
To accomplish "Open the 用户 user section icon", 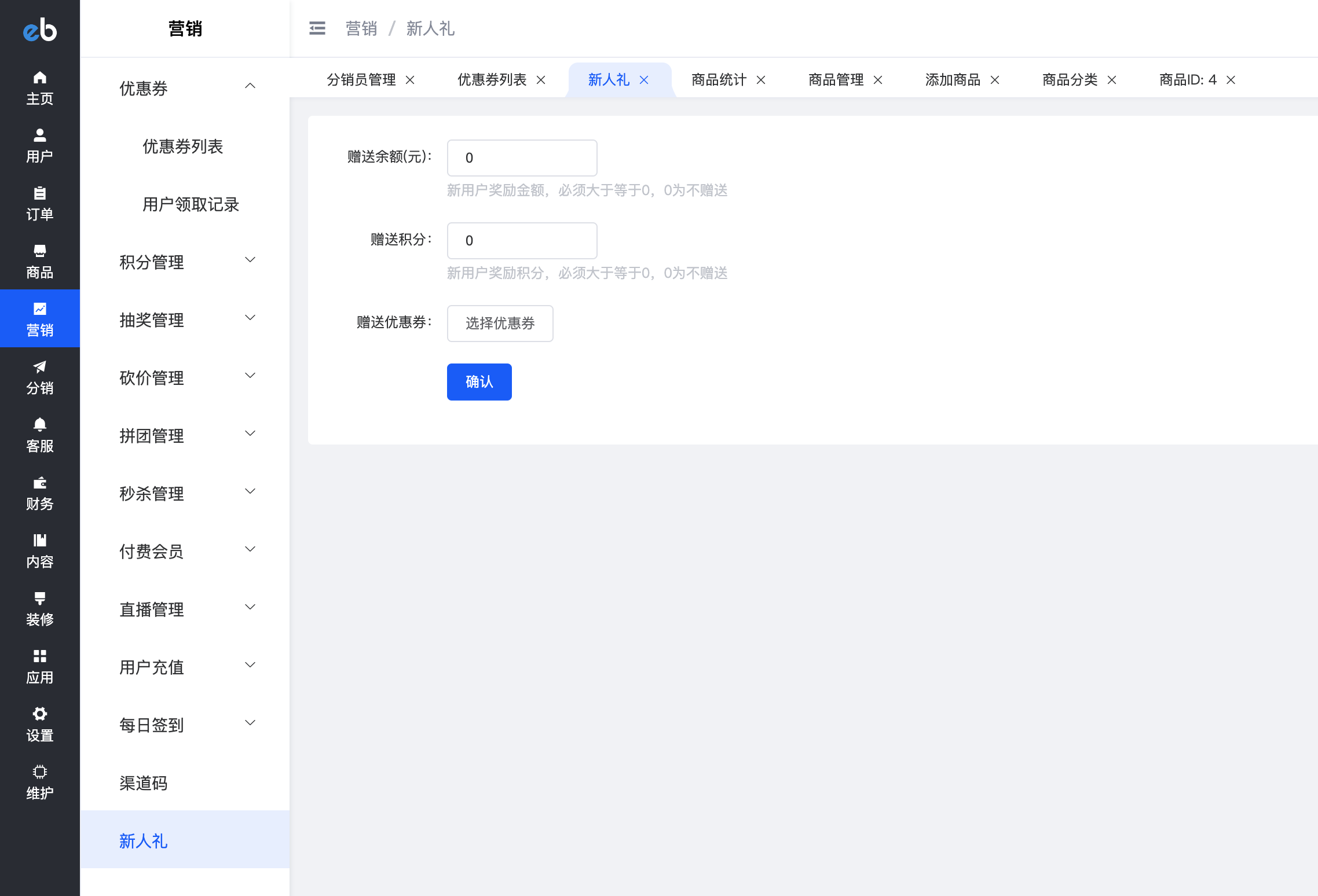I will click(x=39, y=136).
